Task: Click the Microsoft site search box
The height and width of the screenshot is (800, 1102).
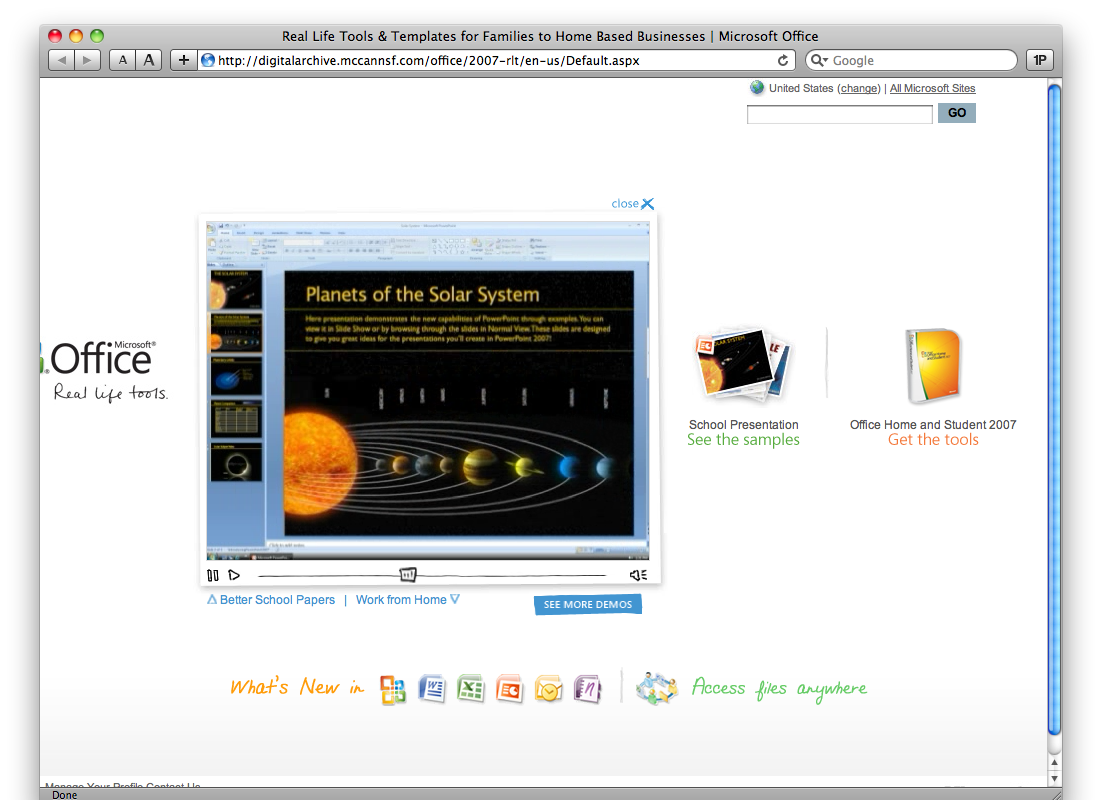Action: coord(840,114)
